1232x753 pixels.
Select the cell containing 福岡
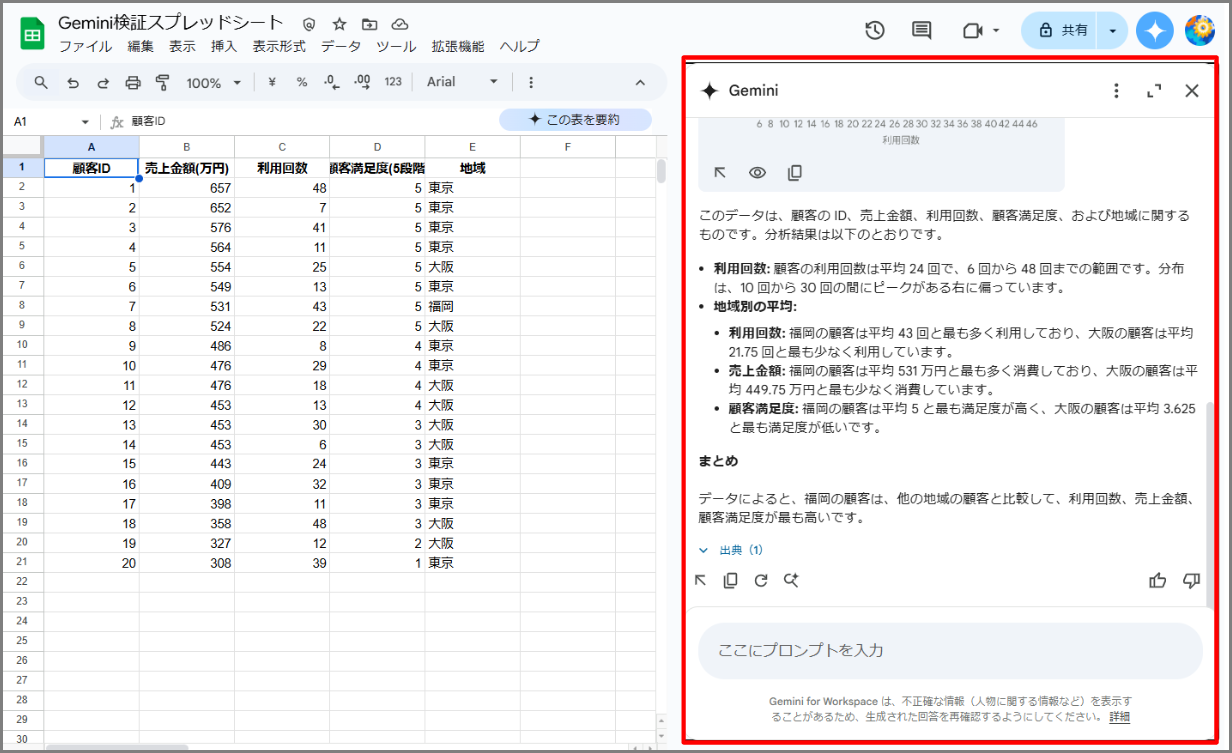(x=472, y=306)
